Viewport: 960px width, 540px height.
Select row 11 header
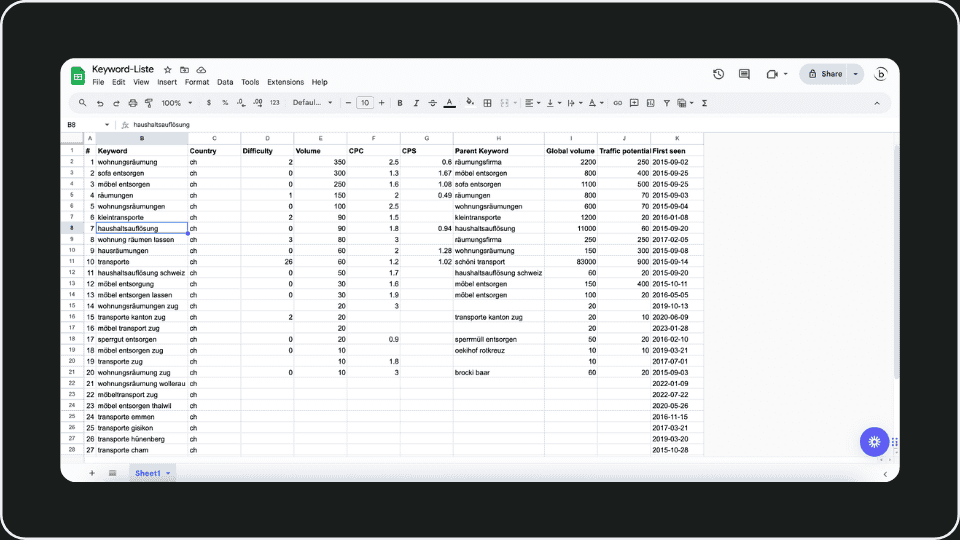[x=72, y=261]
